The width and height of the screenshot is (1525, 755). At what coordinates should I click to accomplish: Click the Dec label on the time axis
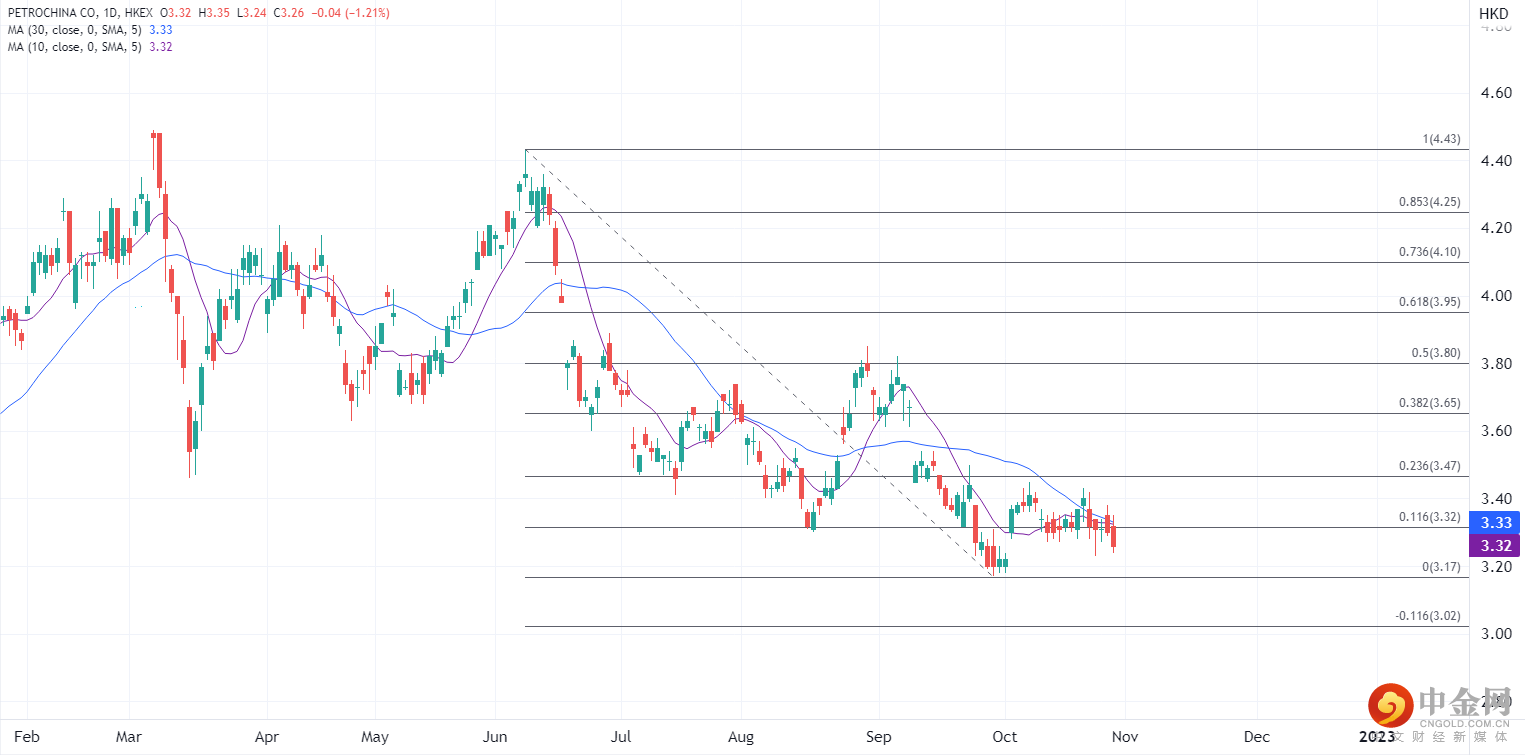pyautogui.click(x=1257, y=737)
